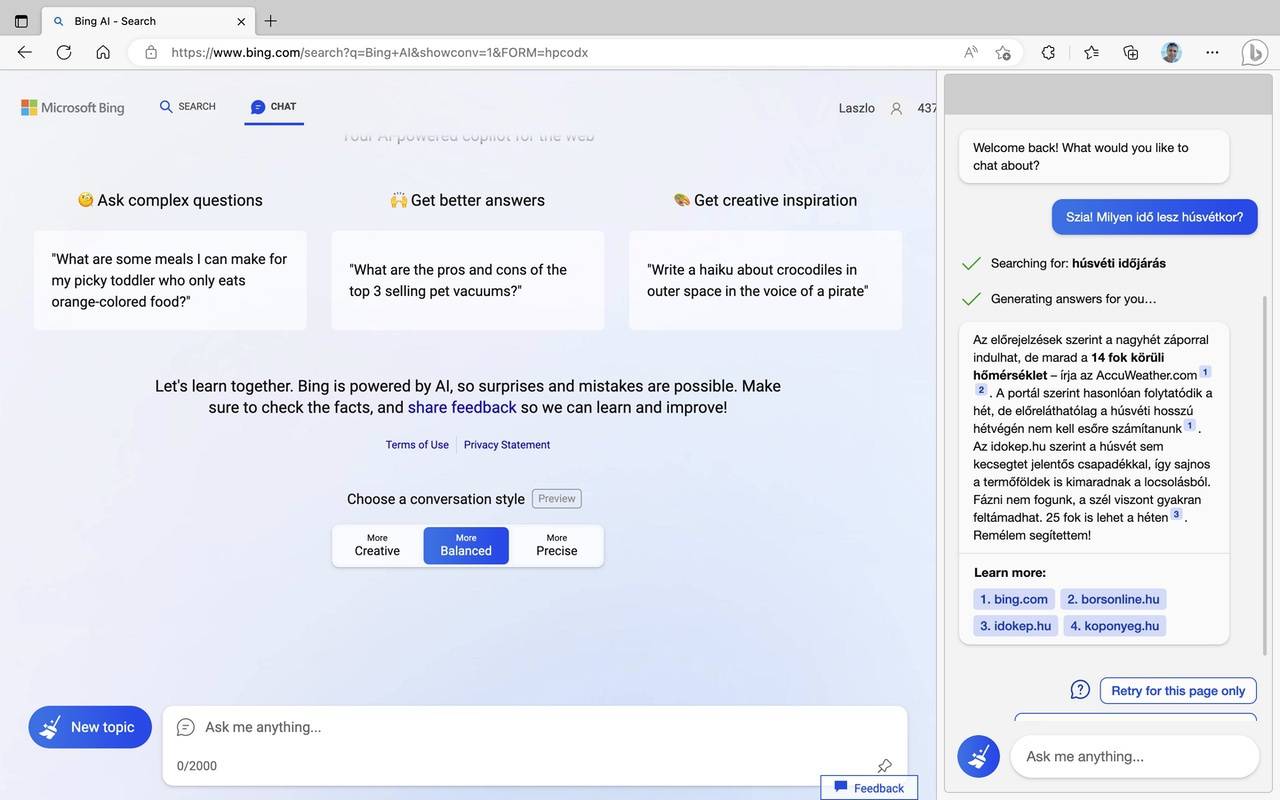Screen dimensions: 1280x800
Task: Open the share feedback link
Action: pyautogui.click(x=462, y=407)
